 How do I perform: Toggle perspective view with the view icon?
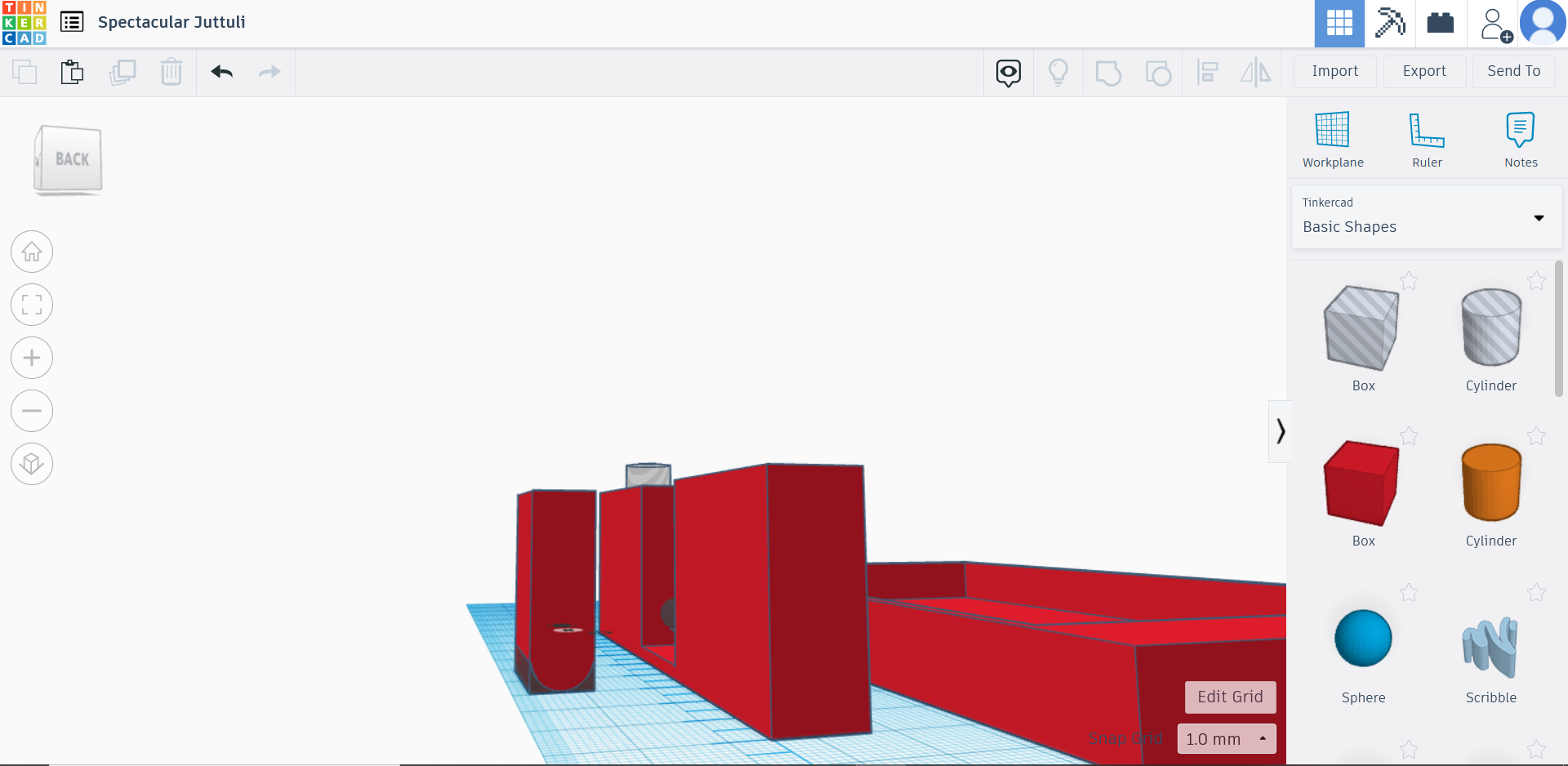click(31, 464)
